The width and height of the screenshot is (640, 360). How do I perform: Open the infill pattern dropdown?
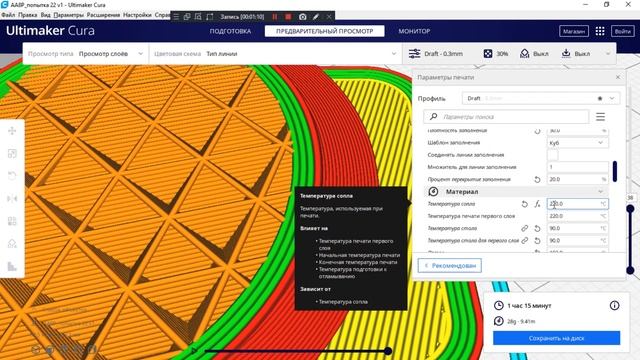(x=578, y=142)
